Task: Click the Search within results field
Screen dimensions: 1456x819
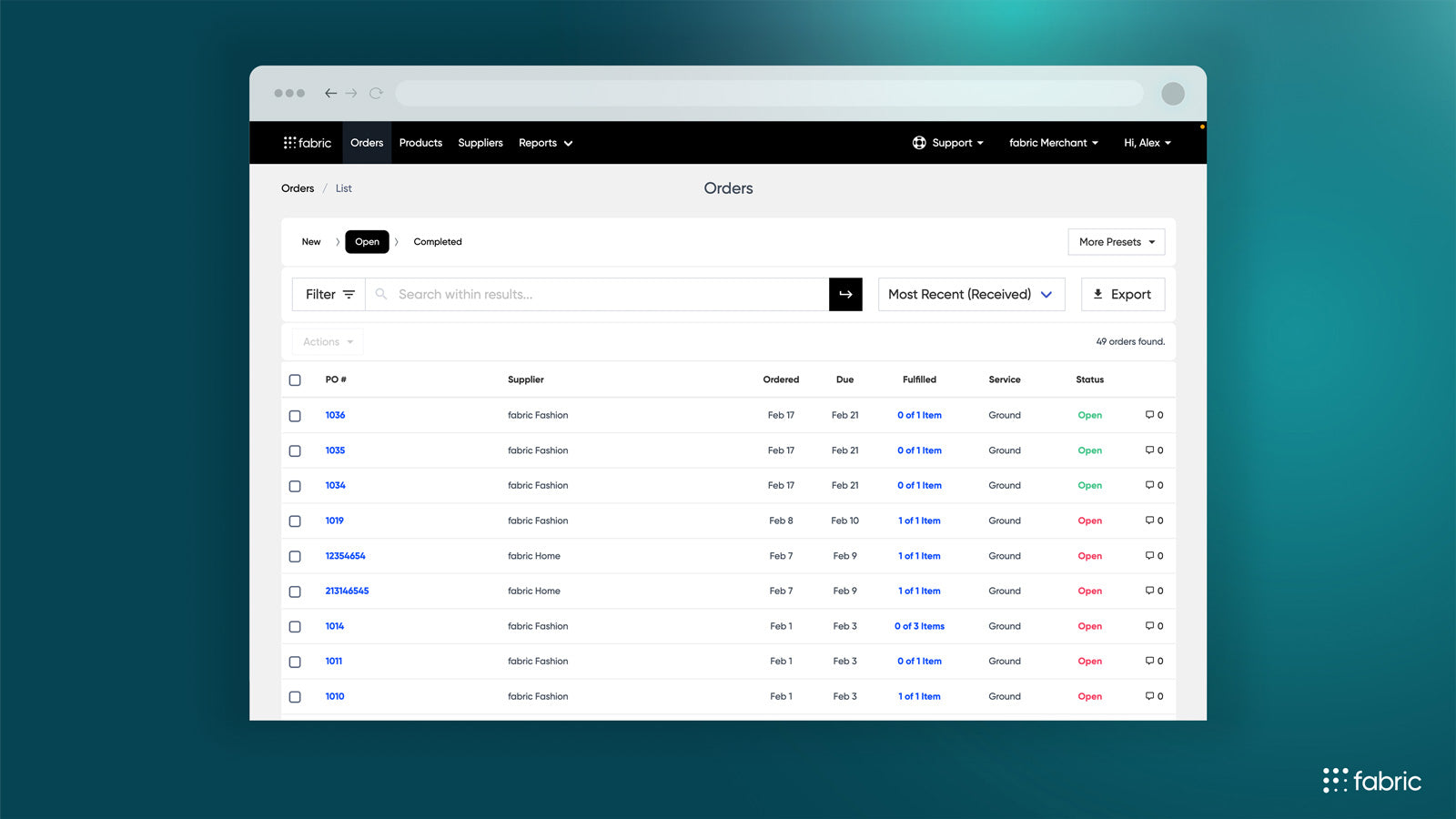Action: coord(597,294)
